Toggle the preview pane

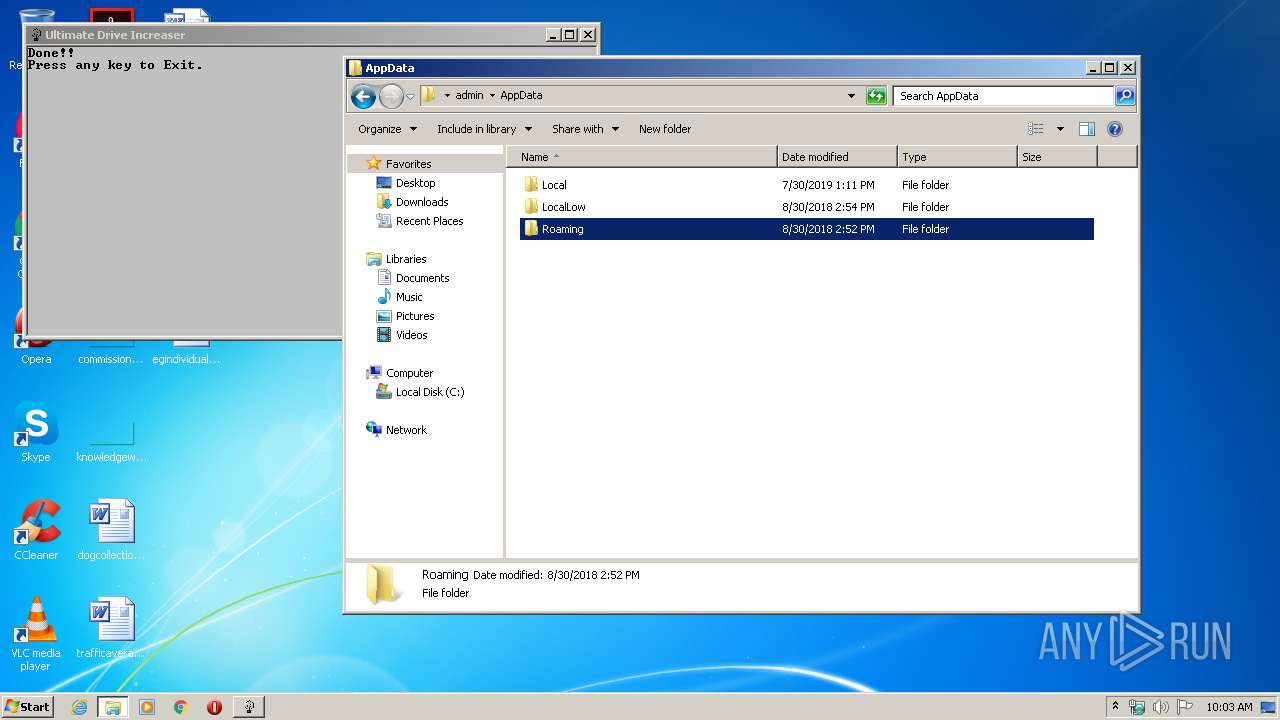1087,129
